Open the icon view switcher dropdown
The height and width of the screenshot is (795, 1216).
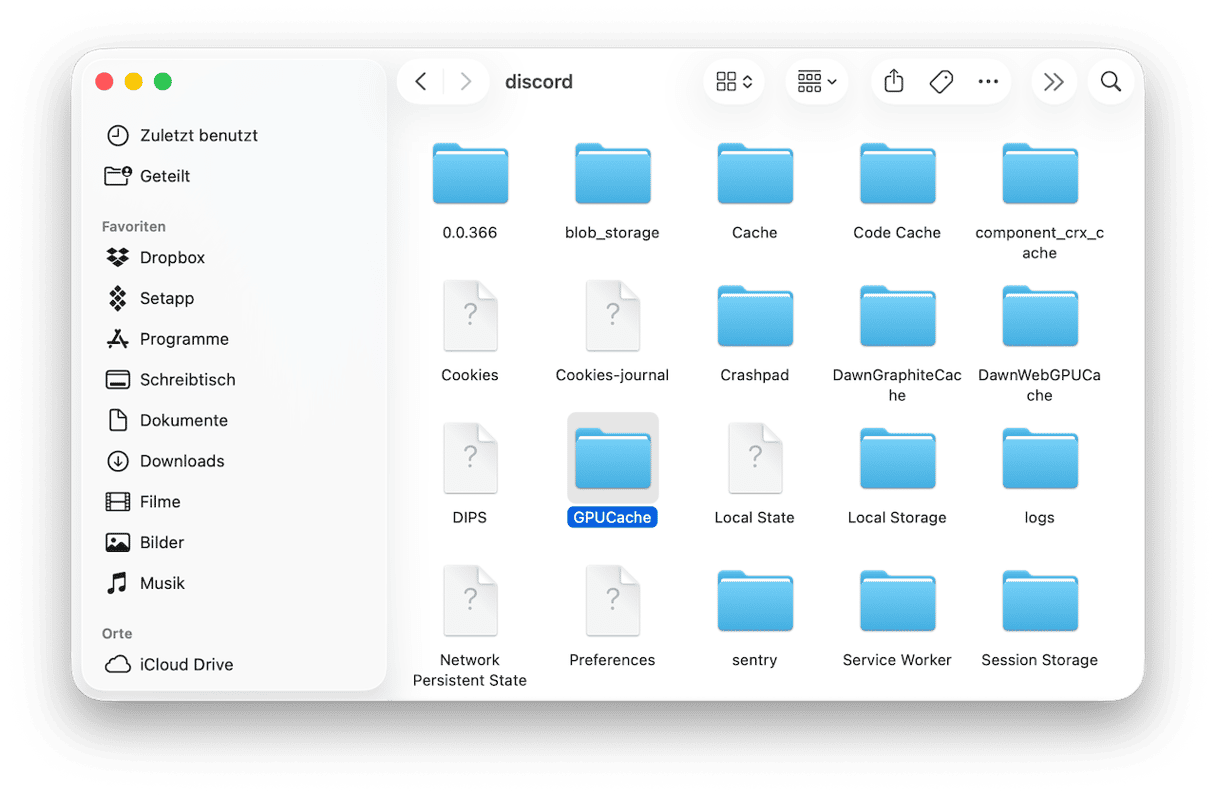point(734,82)
